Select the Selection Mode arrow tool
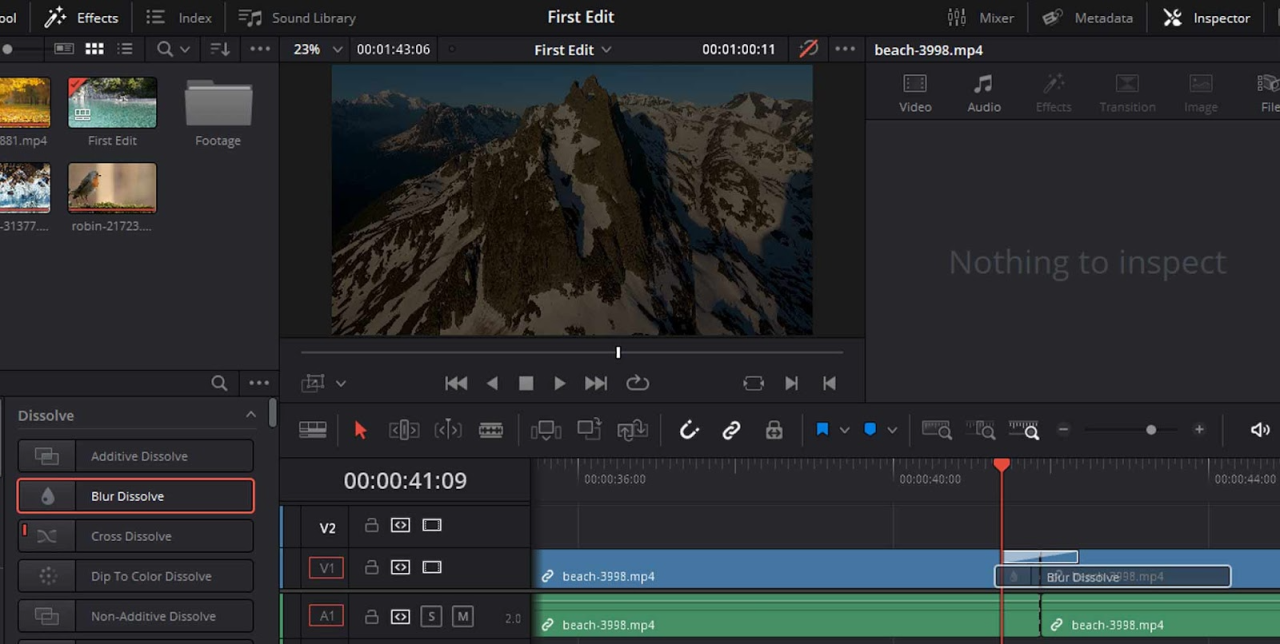Viewport: 1280px width, 644px height. [360, 429]
